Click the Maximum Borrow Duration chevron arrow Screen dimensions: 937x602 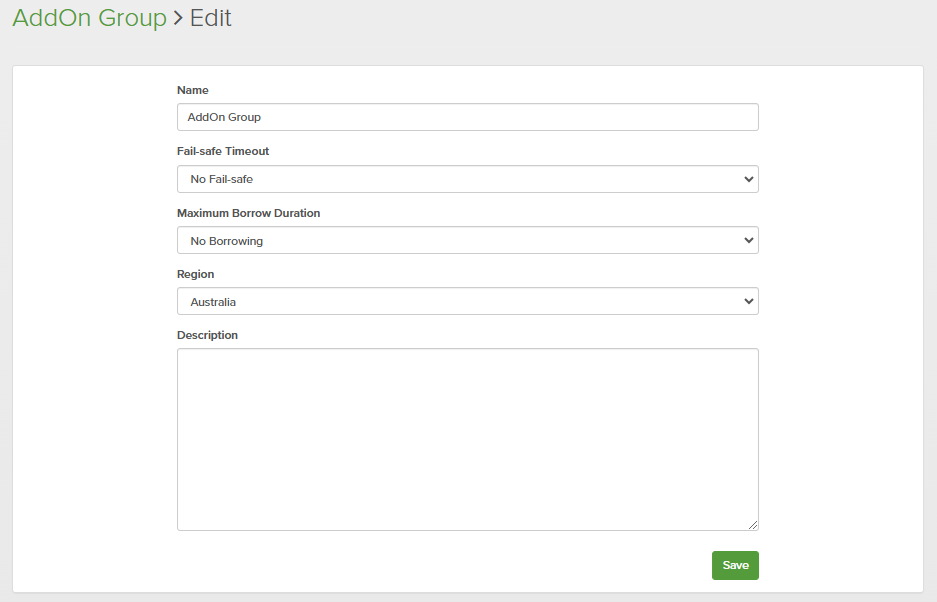749,240
